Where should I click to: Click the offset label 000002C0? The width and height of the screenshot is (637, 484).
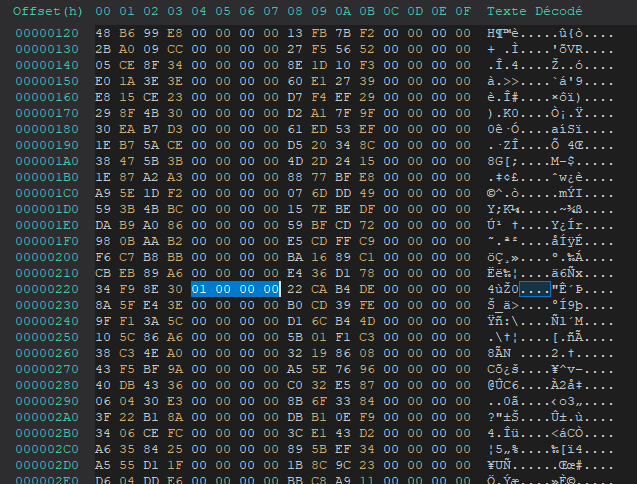coord(47,449)
